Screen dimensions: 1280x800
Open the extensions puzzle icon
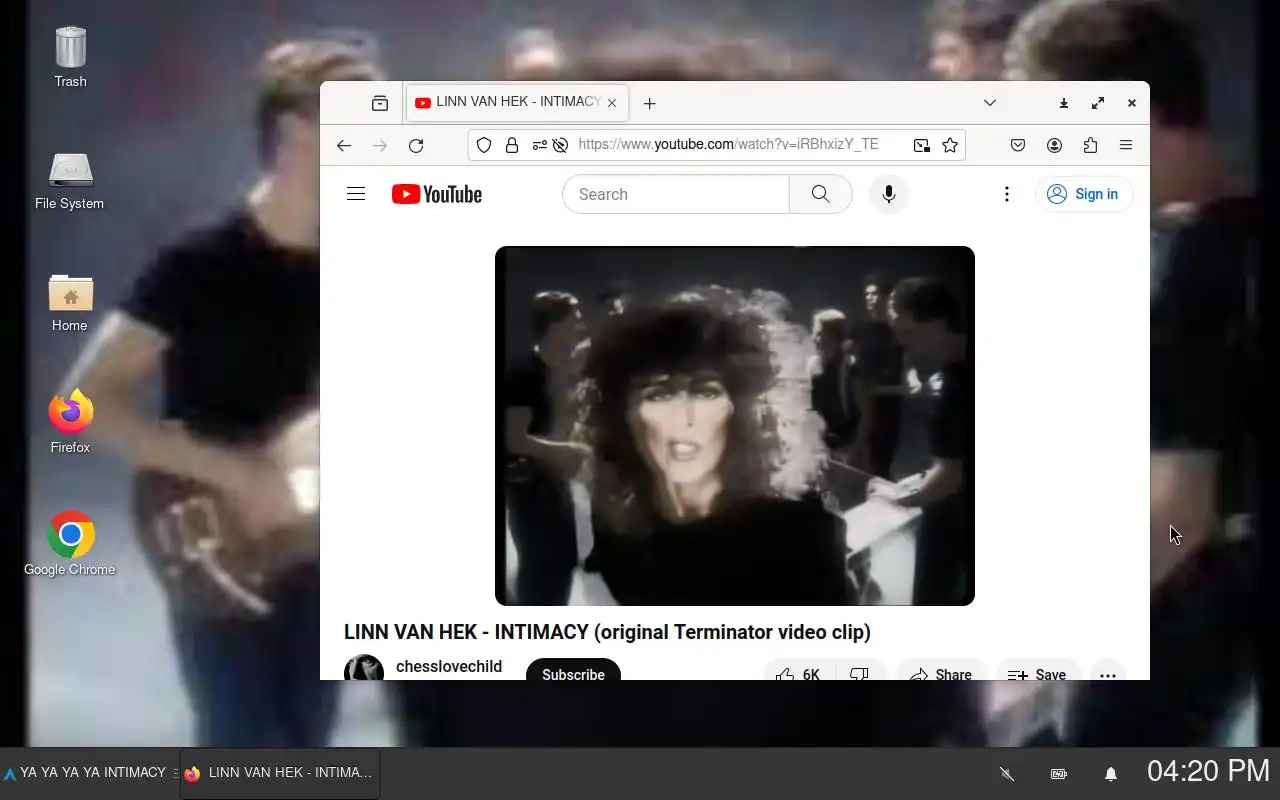tap(1090, 145)
